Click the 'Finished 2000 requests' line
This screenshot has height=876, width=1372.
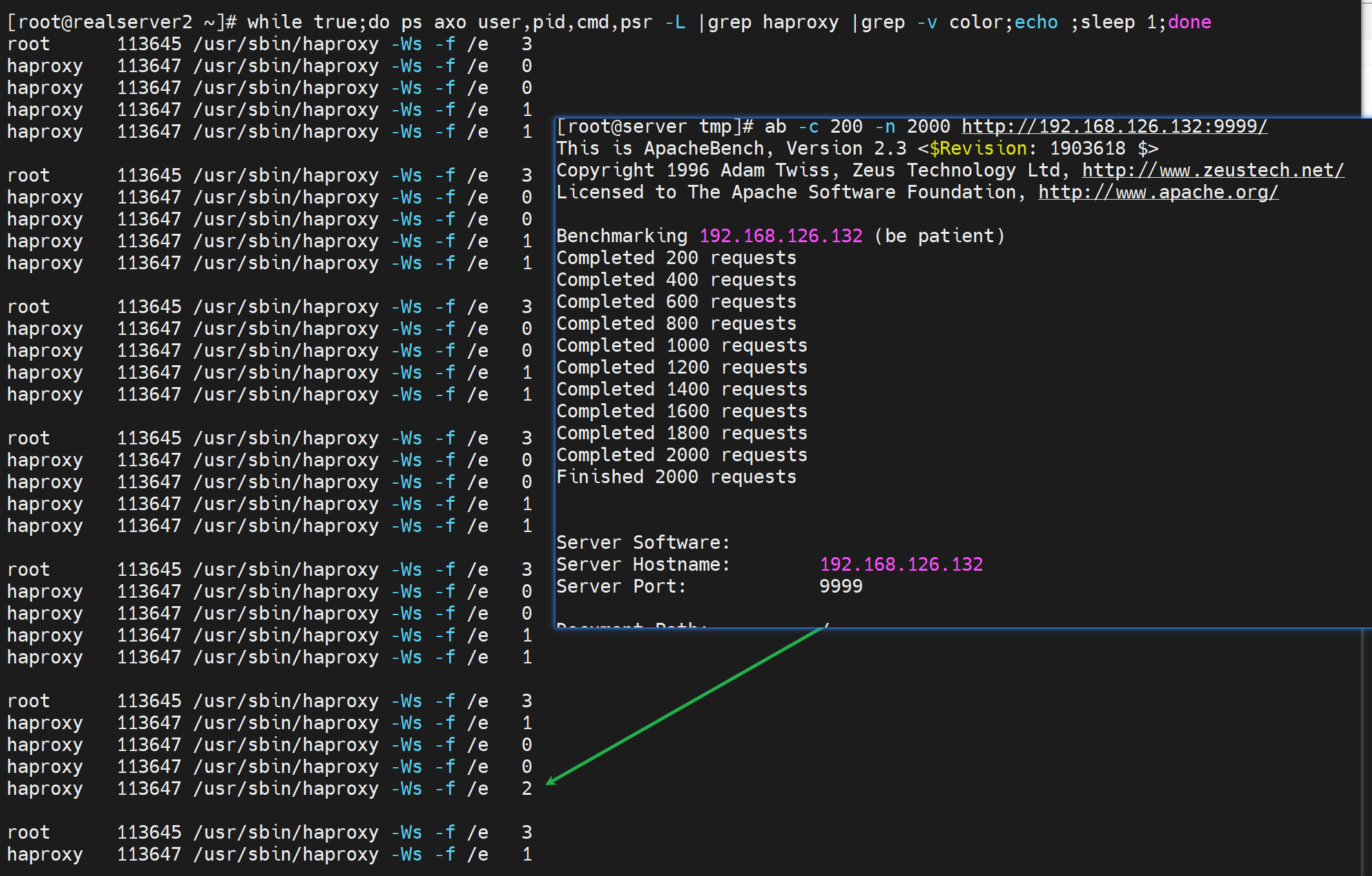coord(676,477)
